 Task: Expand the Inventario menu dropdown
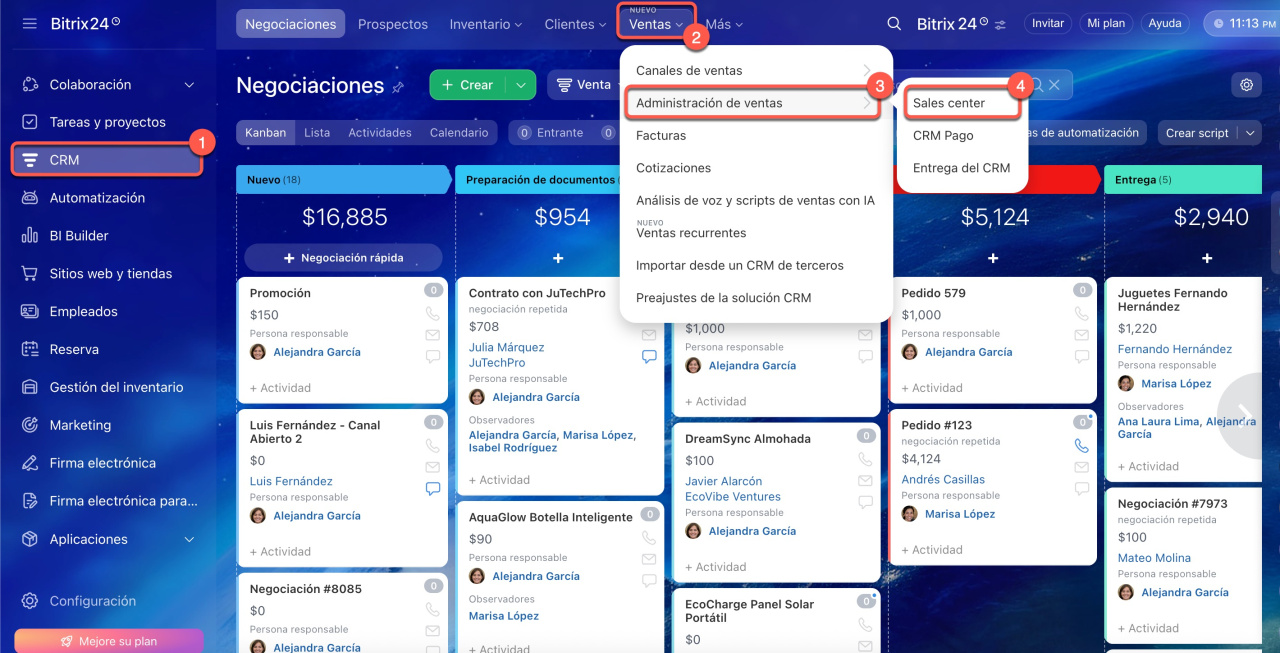point(486,24)
